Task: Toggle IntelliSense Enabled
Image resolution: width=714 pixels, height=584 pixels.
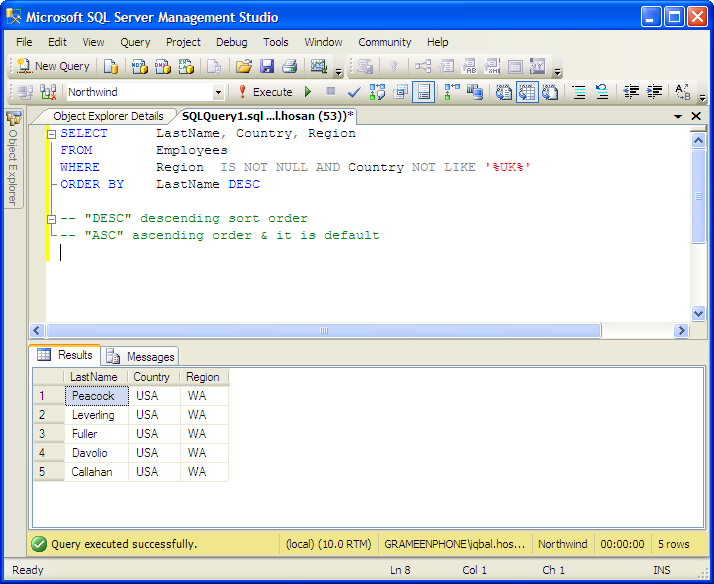Action: (423, 92)
